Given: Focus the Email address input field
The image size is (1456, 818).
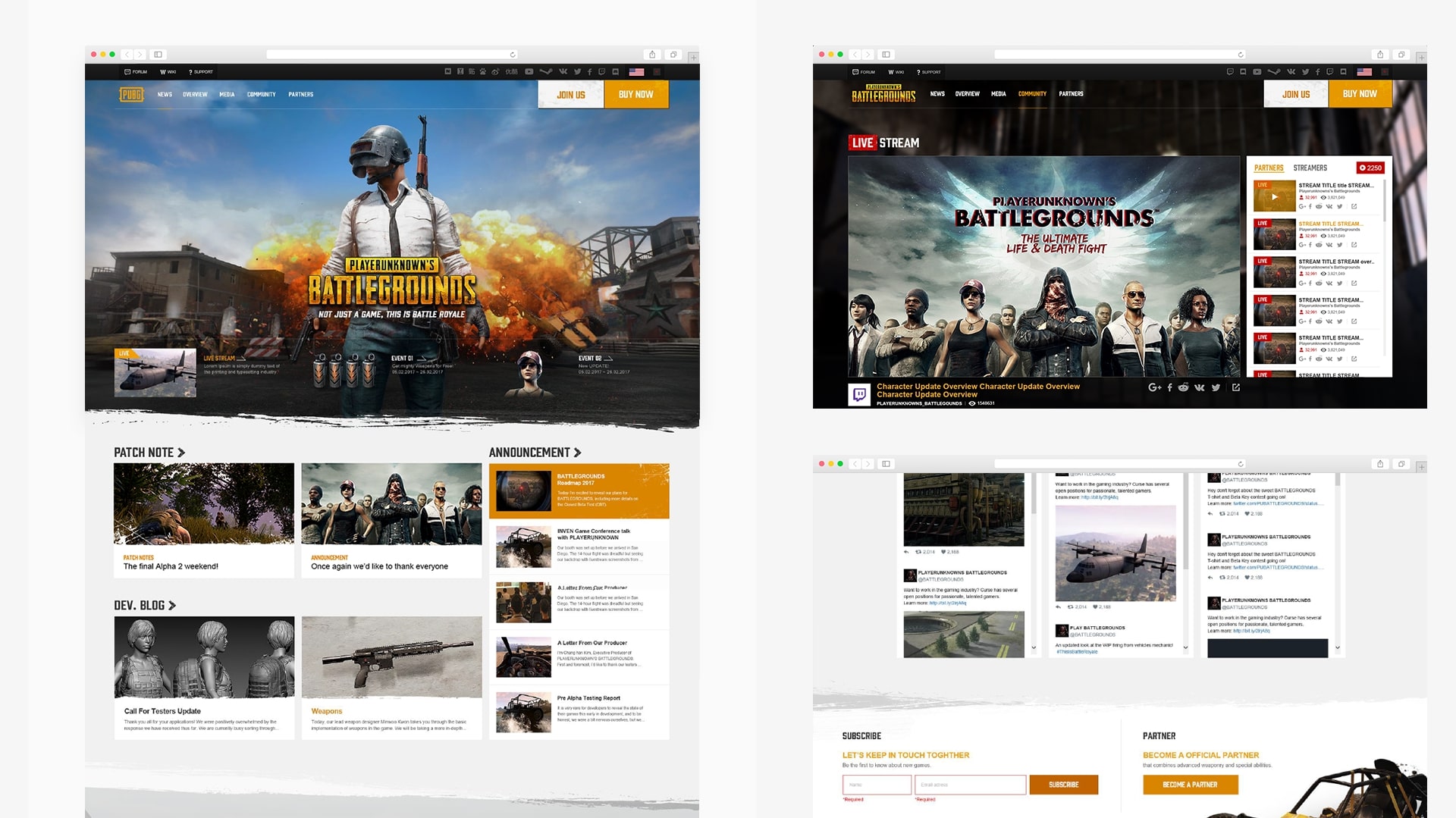Looking at the screenshot, I should pyautogui.click(x=970, y=785).
